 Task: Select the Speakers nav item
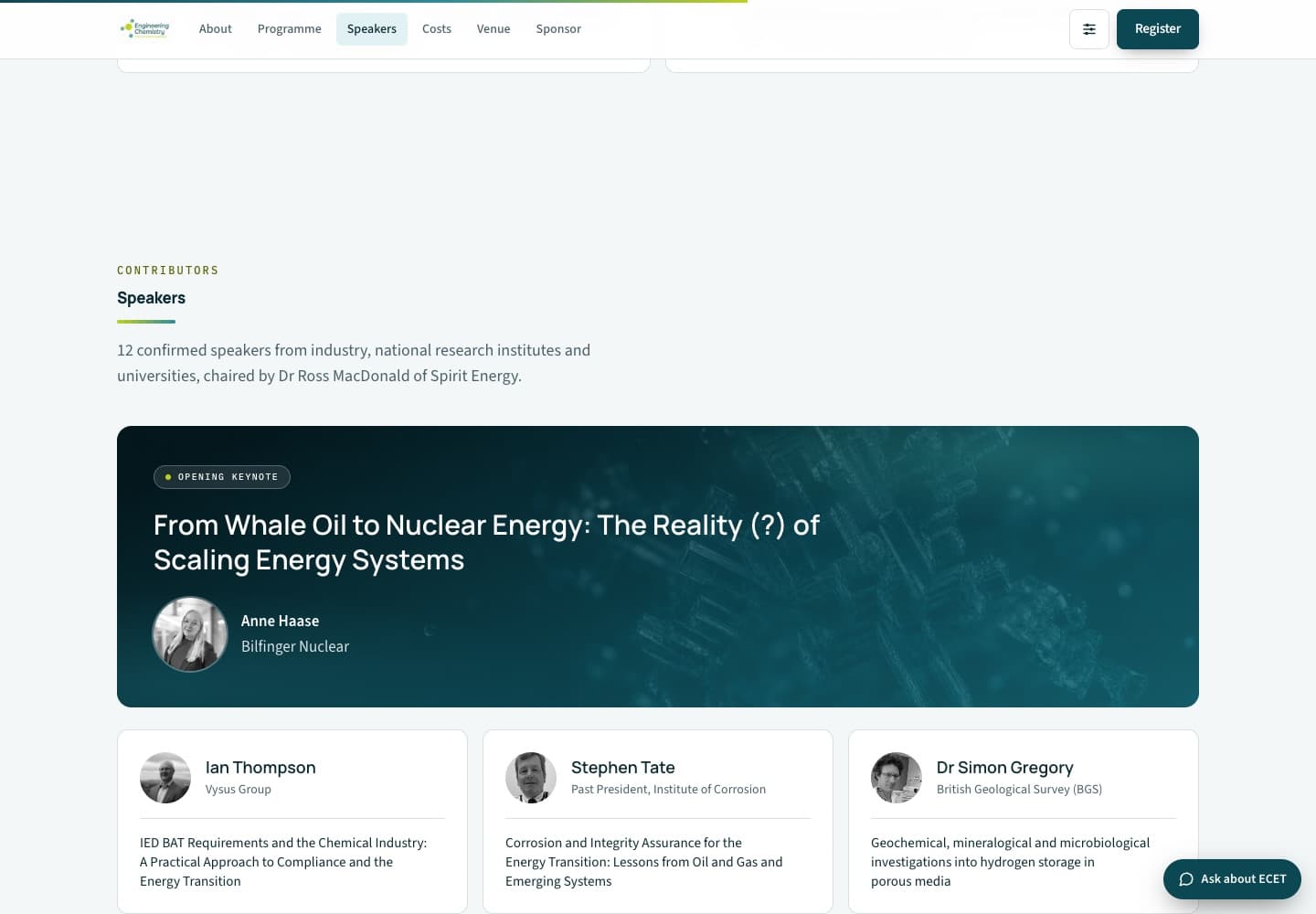(x=372, y=29)
